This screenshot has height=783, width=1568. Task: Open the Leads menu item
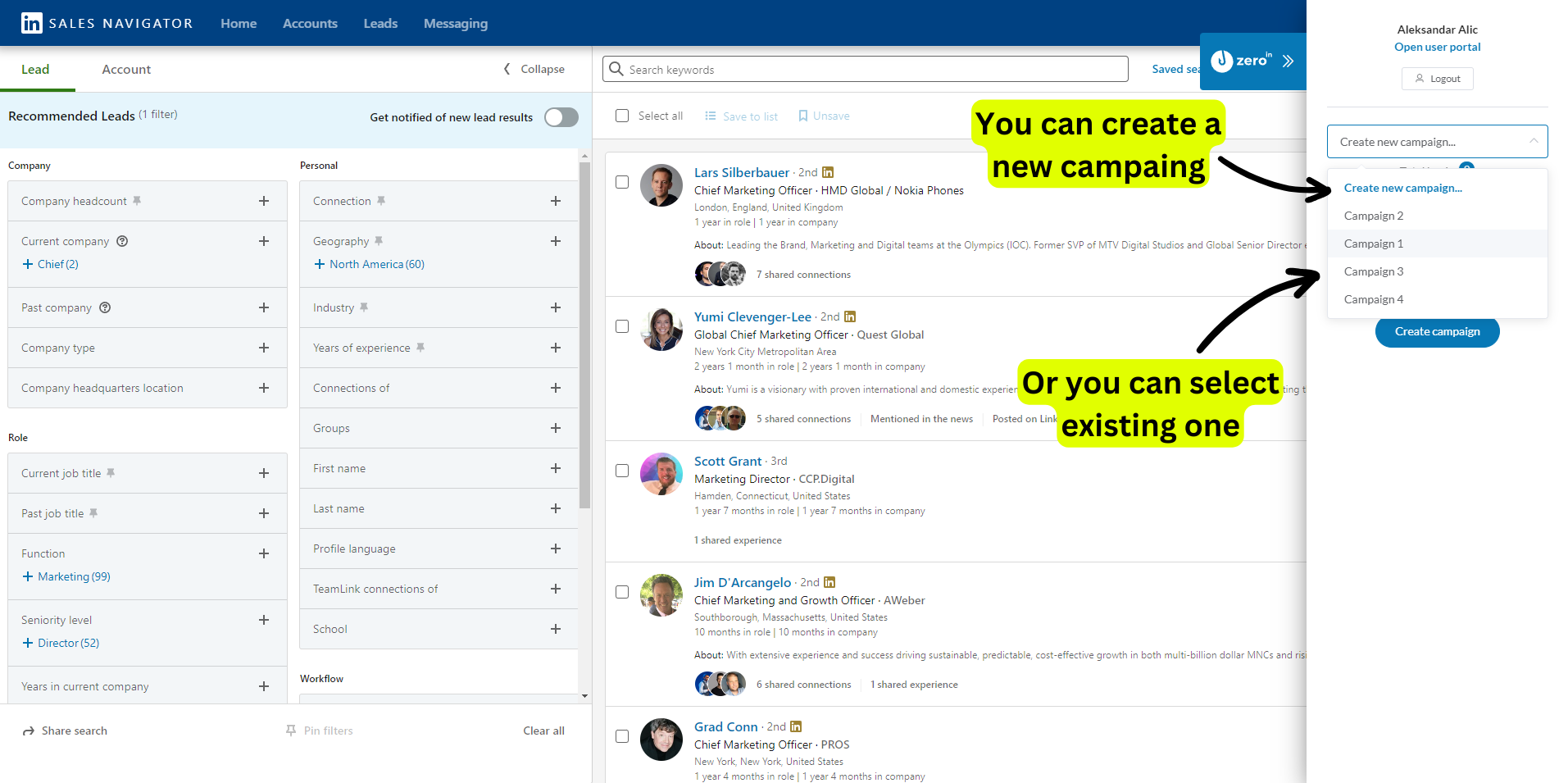[380, 23]
